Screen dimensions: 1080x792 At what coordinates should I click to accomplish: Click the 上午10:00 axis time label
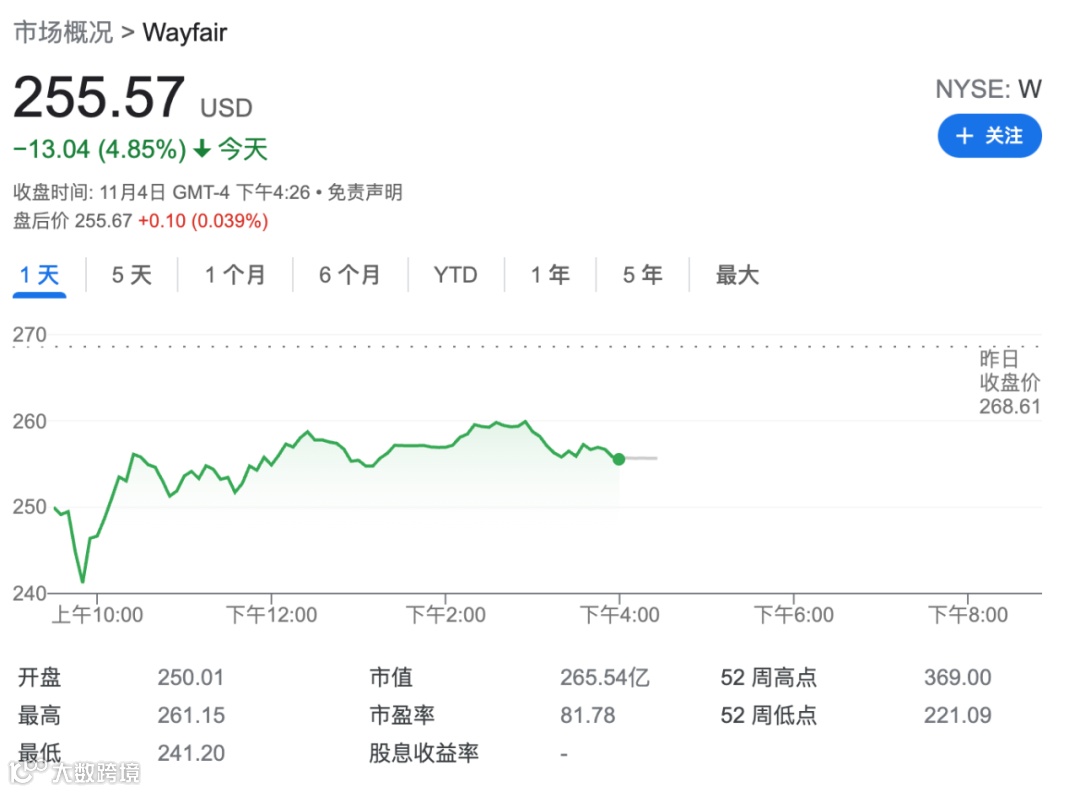coord(98,614)
